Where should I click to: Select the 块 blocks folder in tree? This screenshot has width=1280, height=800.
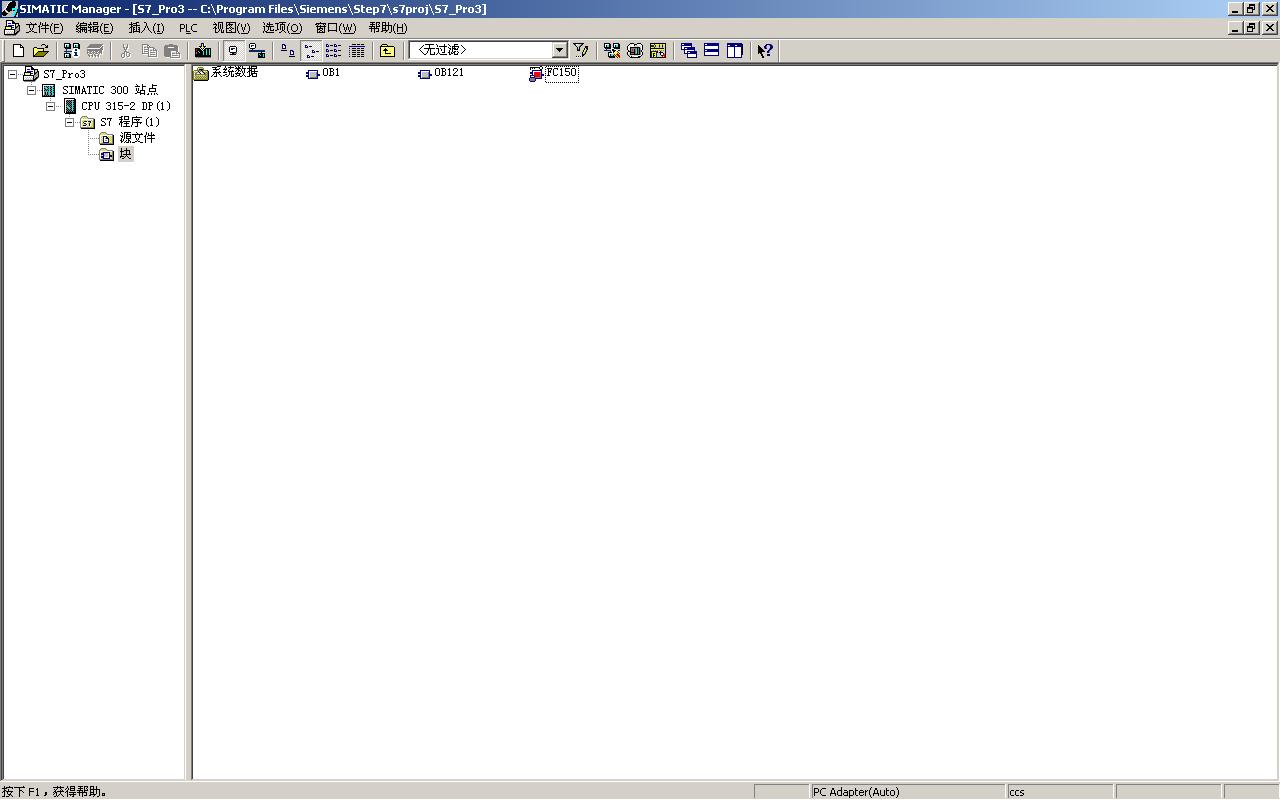(x=125, y=154)
